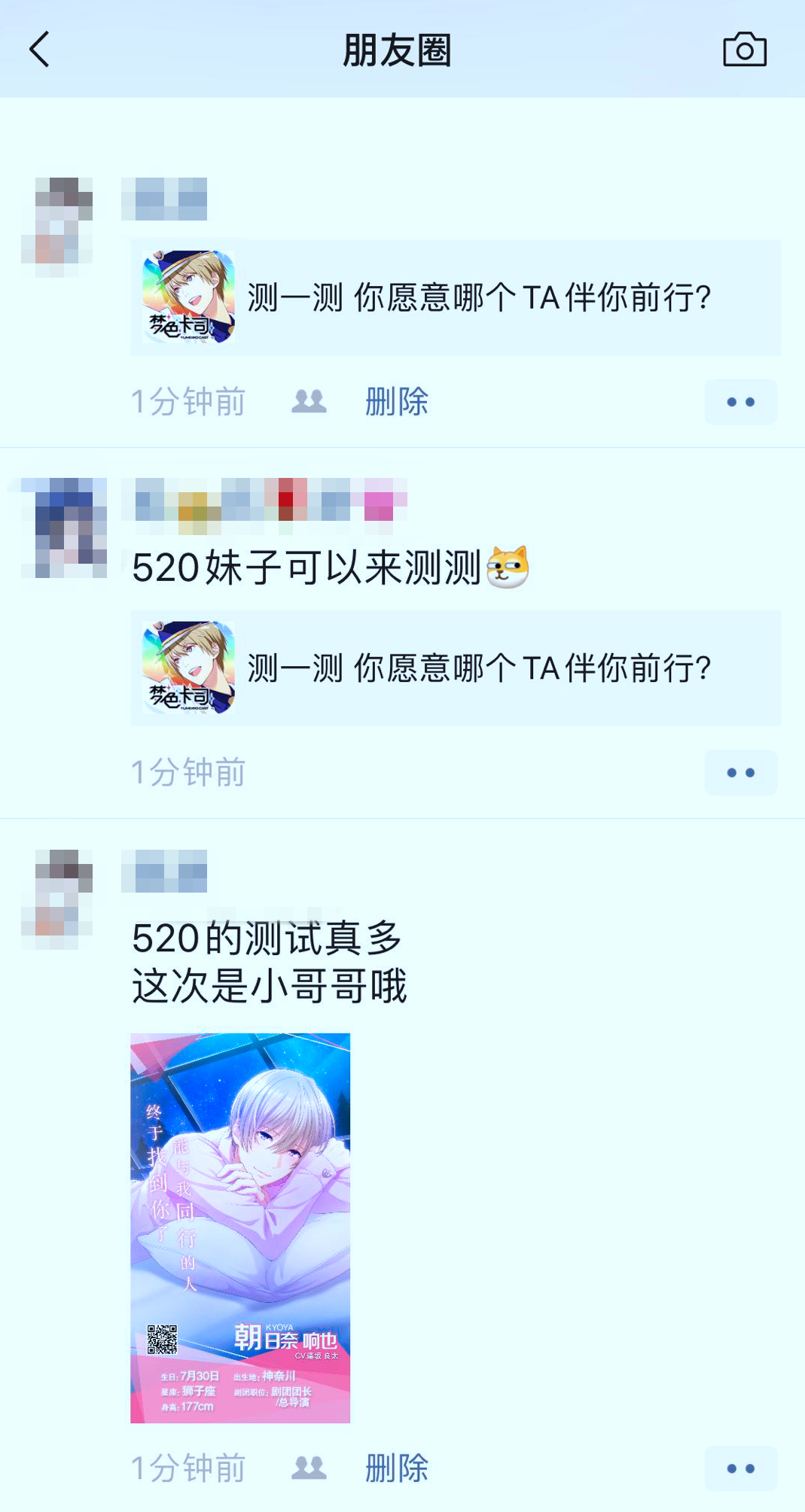805x1512 pixels.
Task: Open the first 测一测 shared link card
Action: [x=456, y=297]
